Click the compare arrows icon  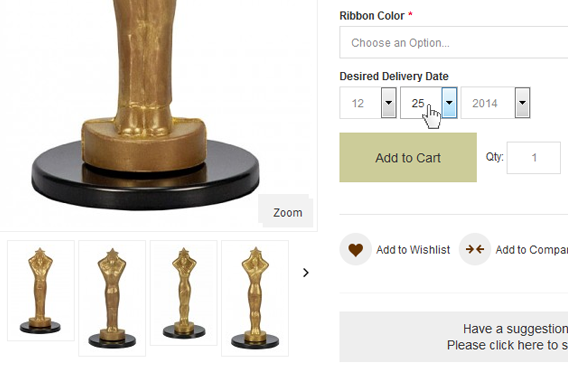475,250
